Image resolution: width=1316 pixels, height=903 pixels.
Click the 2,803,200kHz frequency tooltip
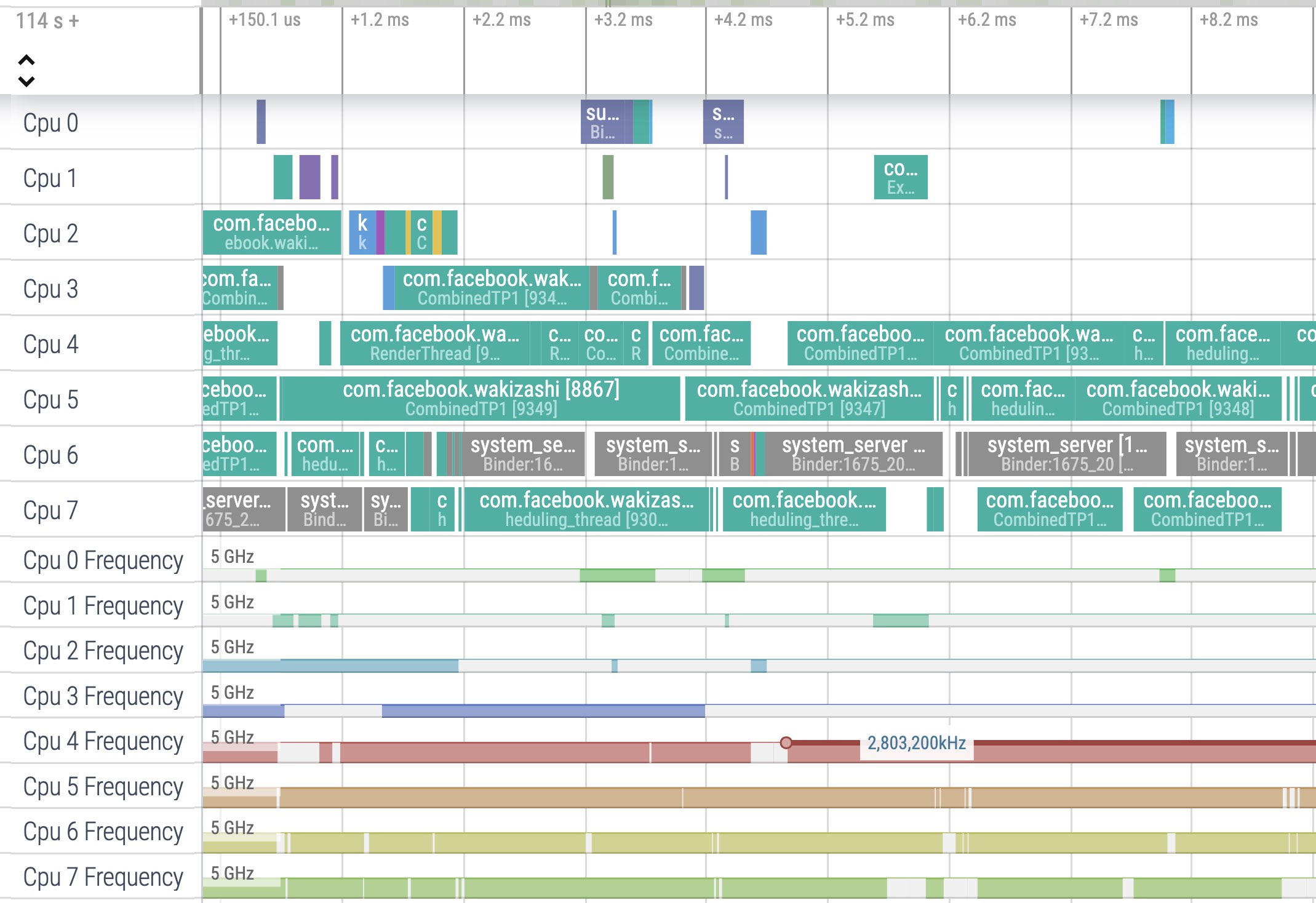[915, 743]
